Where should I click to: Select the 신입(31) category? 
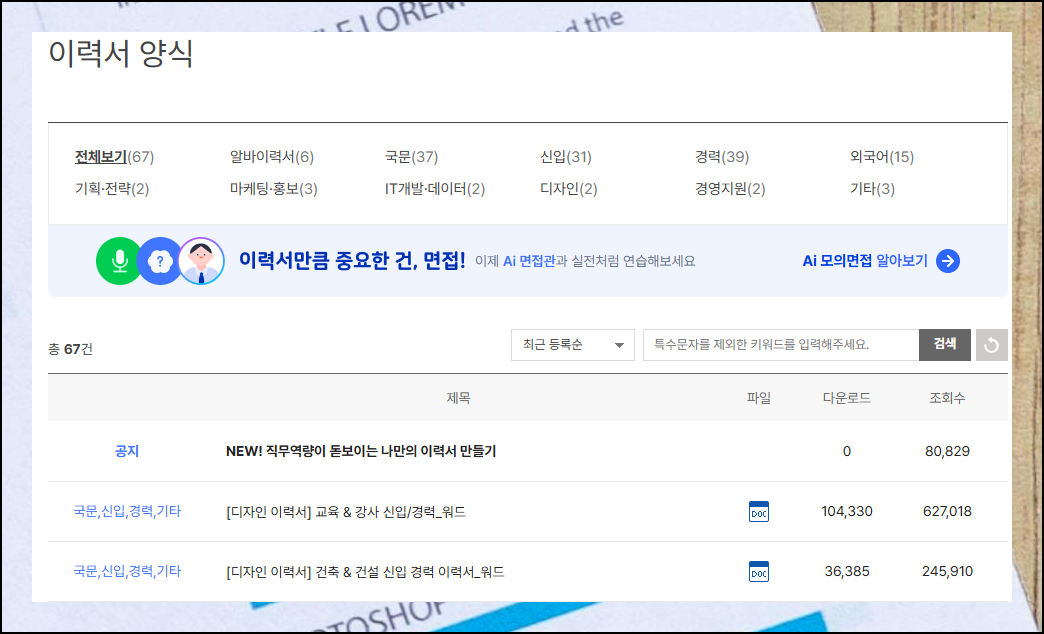click(566, 157)
